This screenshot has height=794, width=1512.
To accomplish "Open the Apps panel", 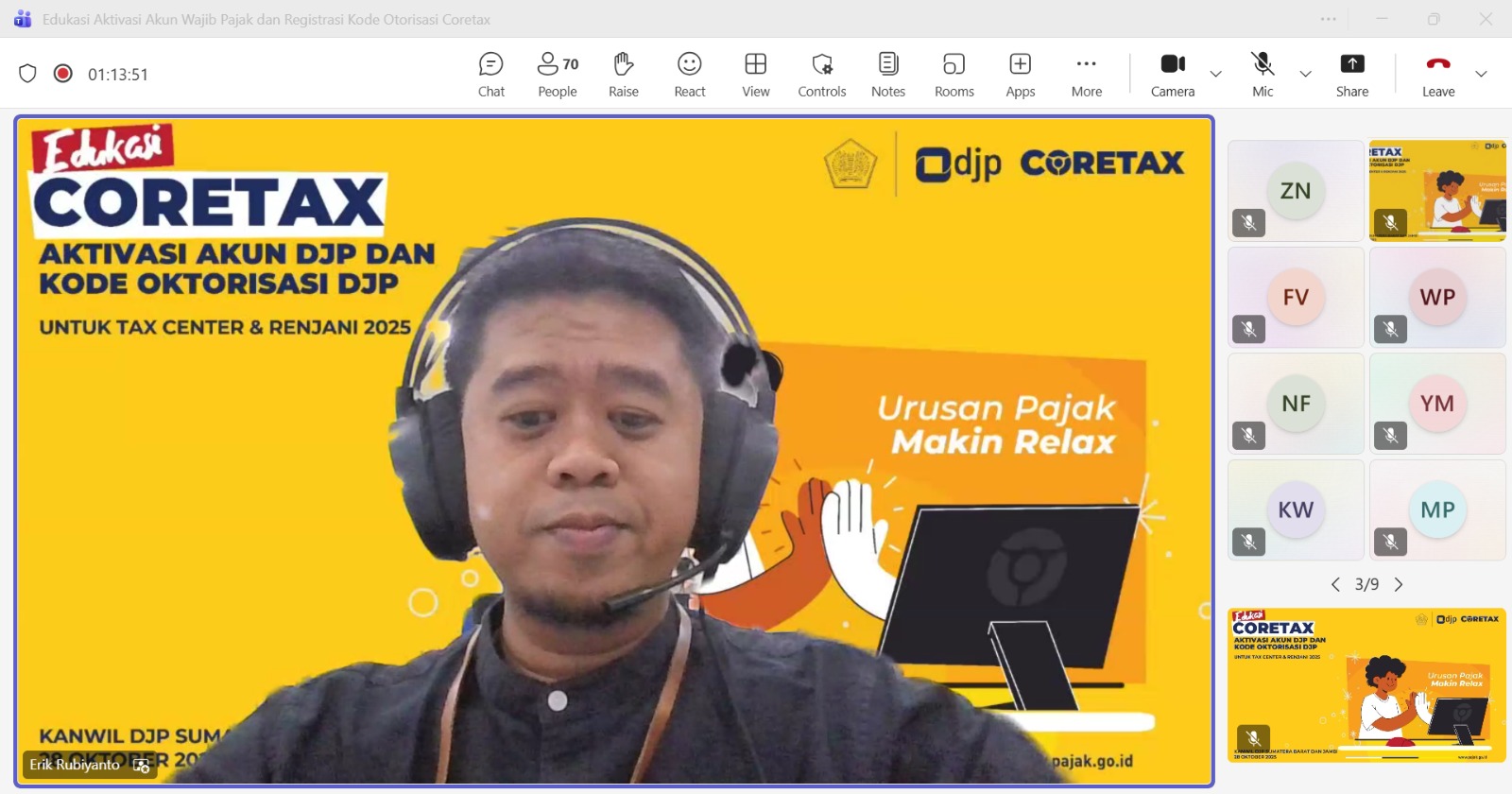I will 1021,75.
